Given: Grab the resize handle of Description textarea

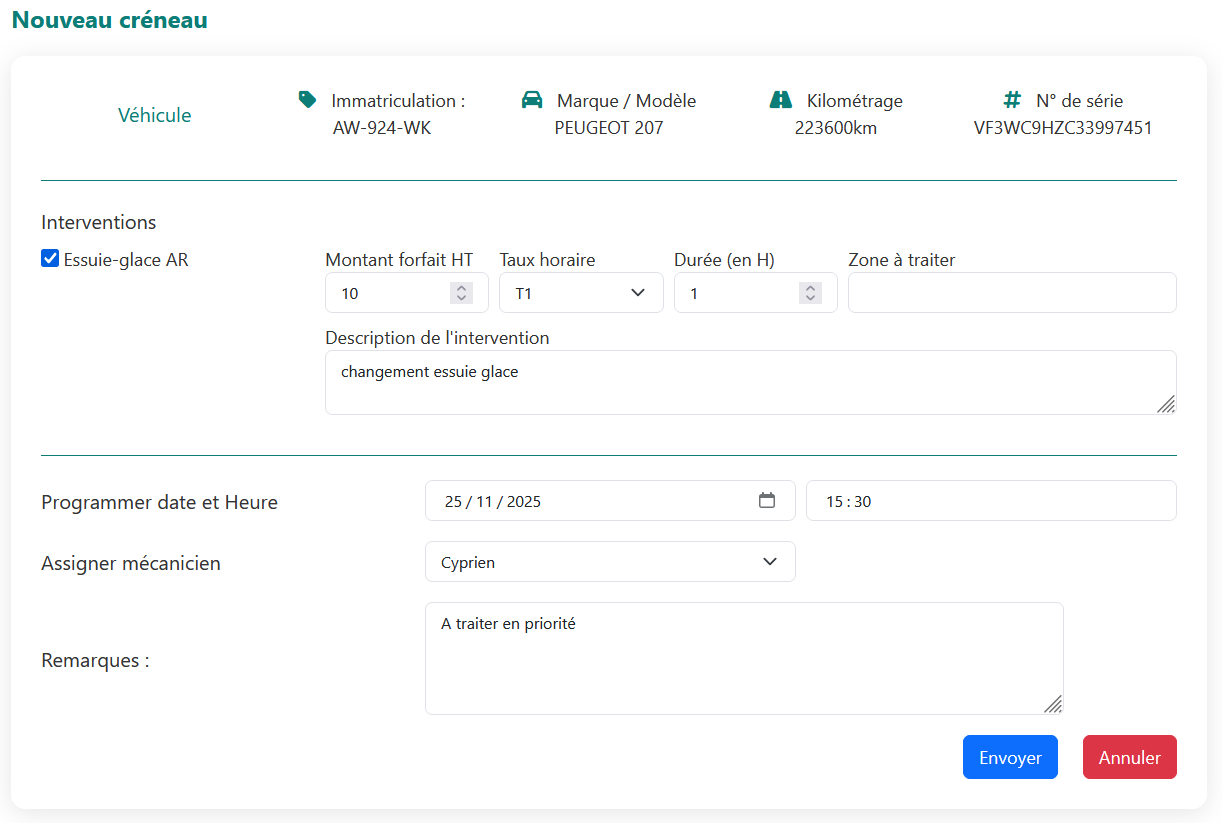Looking at the screenshot, I should (x=1166, y=404).
